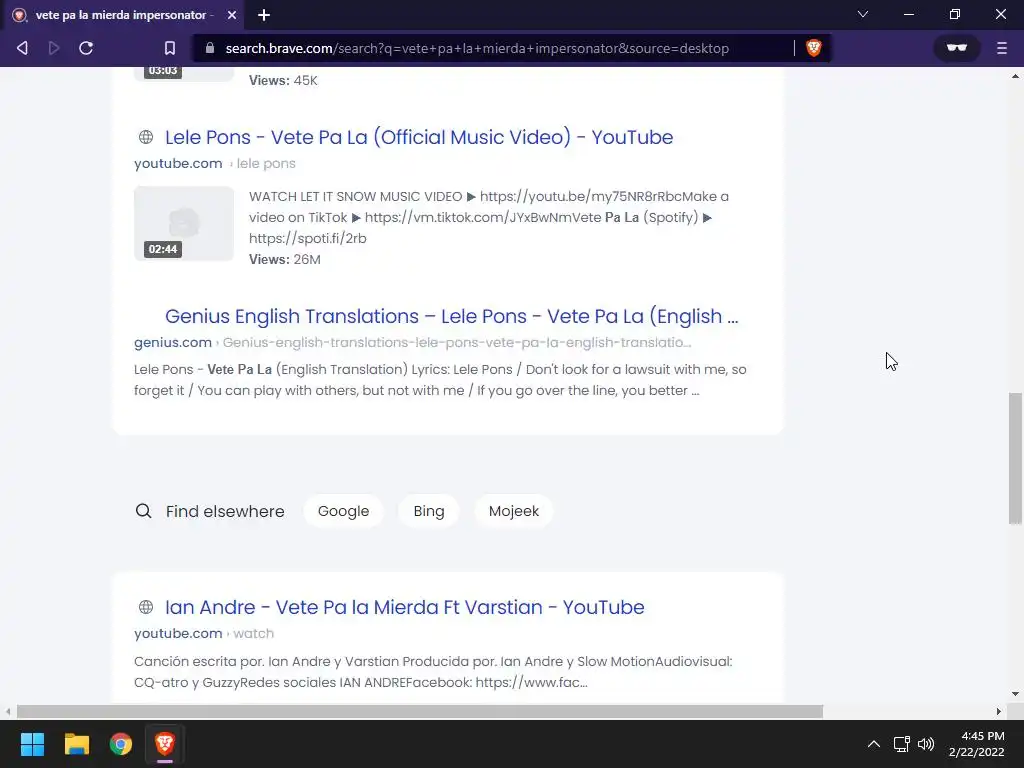The width and height of the screenshot is (1024, 768).
Task: Open Lele Pons Vete Pa La YouTube result
Action: click(419, 137)
